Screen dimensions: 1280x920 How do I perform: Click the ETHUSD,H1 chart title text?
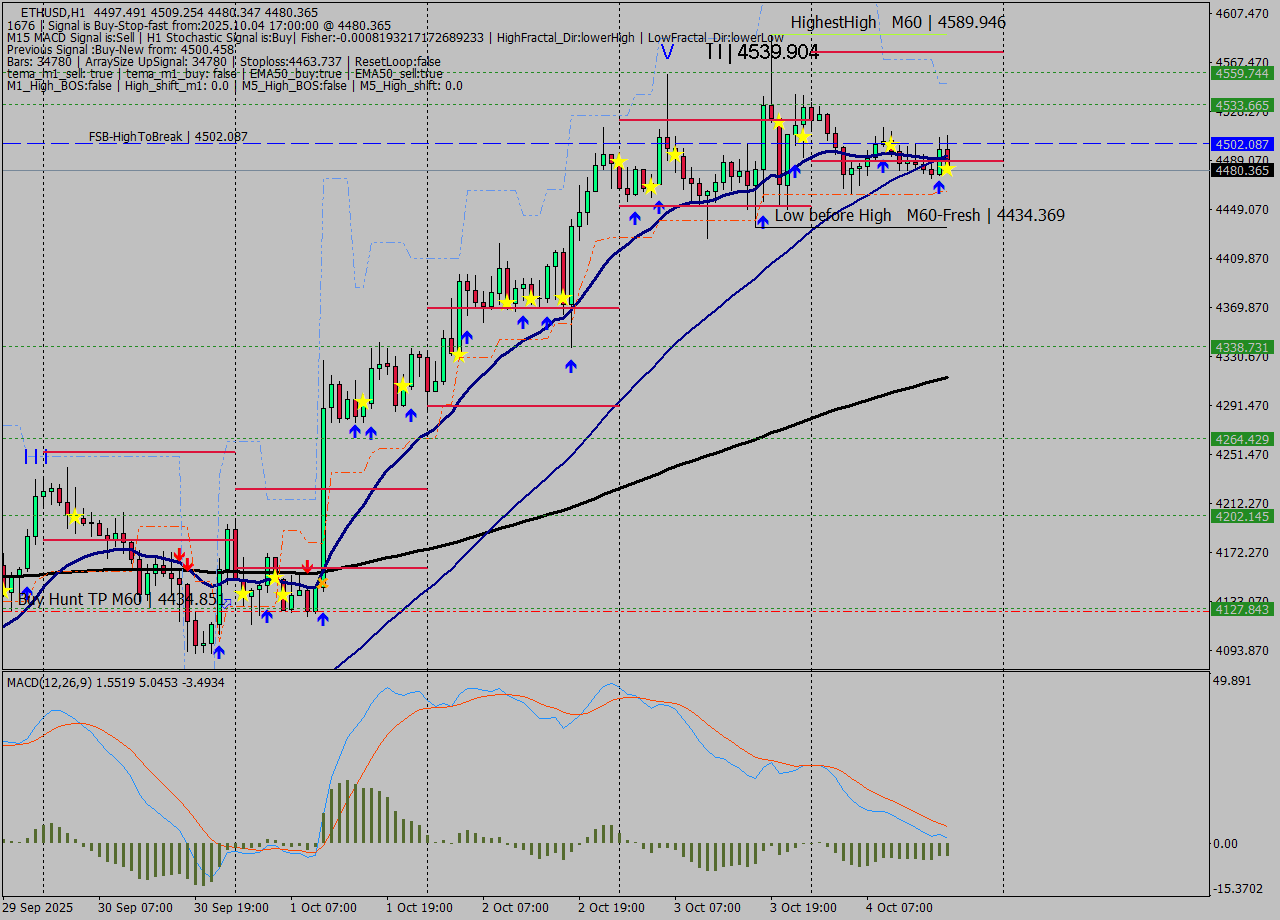pos(52,12)
